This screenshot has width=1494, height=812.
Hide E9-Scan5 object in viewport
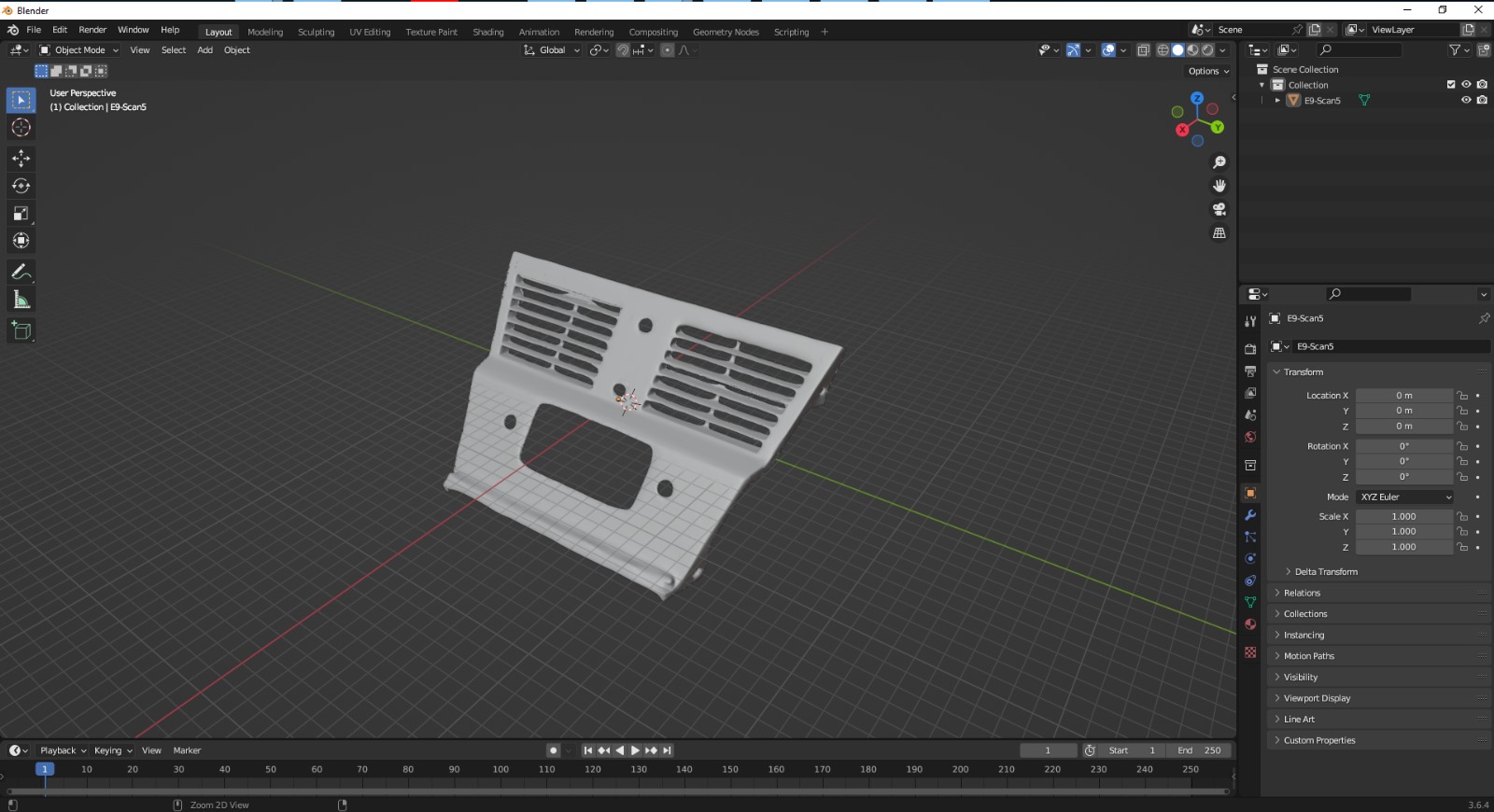tap(1466, 100)
